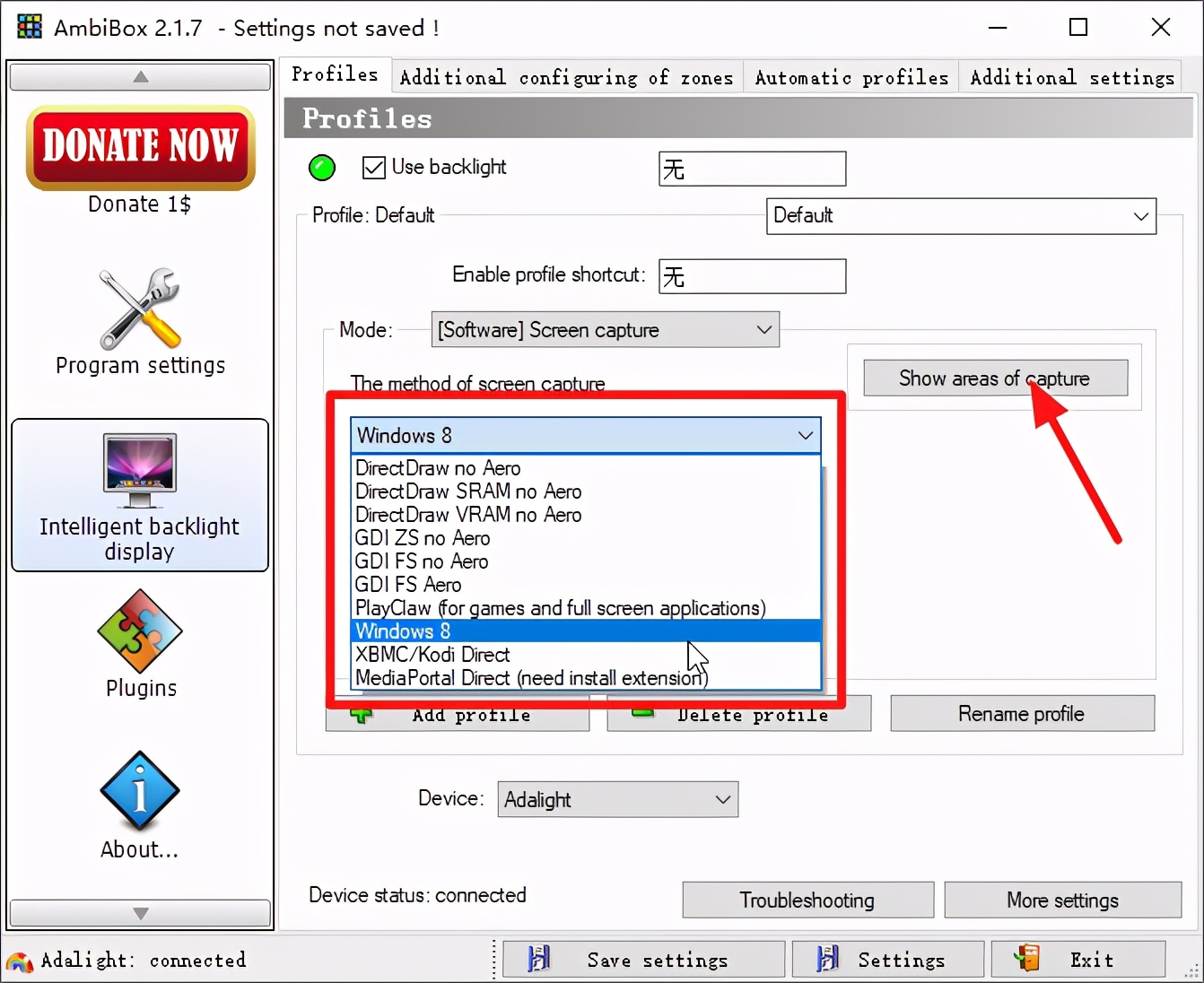The width and height of the screenshot is (1204, 983).
Task: Collapse the Windows 8 capture method dropdown
Action: pos(586,436)
